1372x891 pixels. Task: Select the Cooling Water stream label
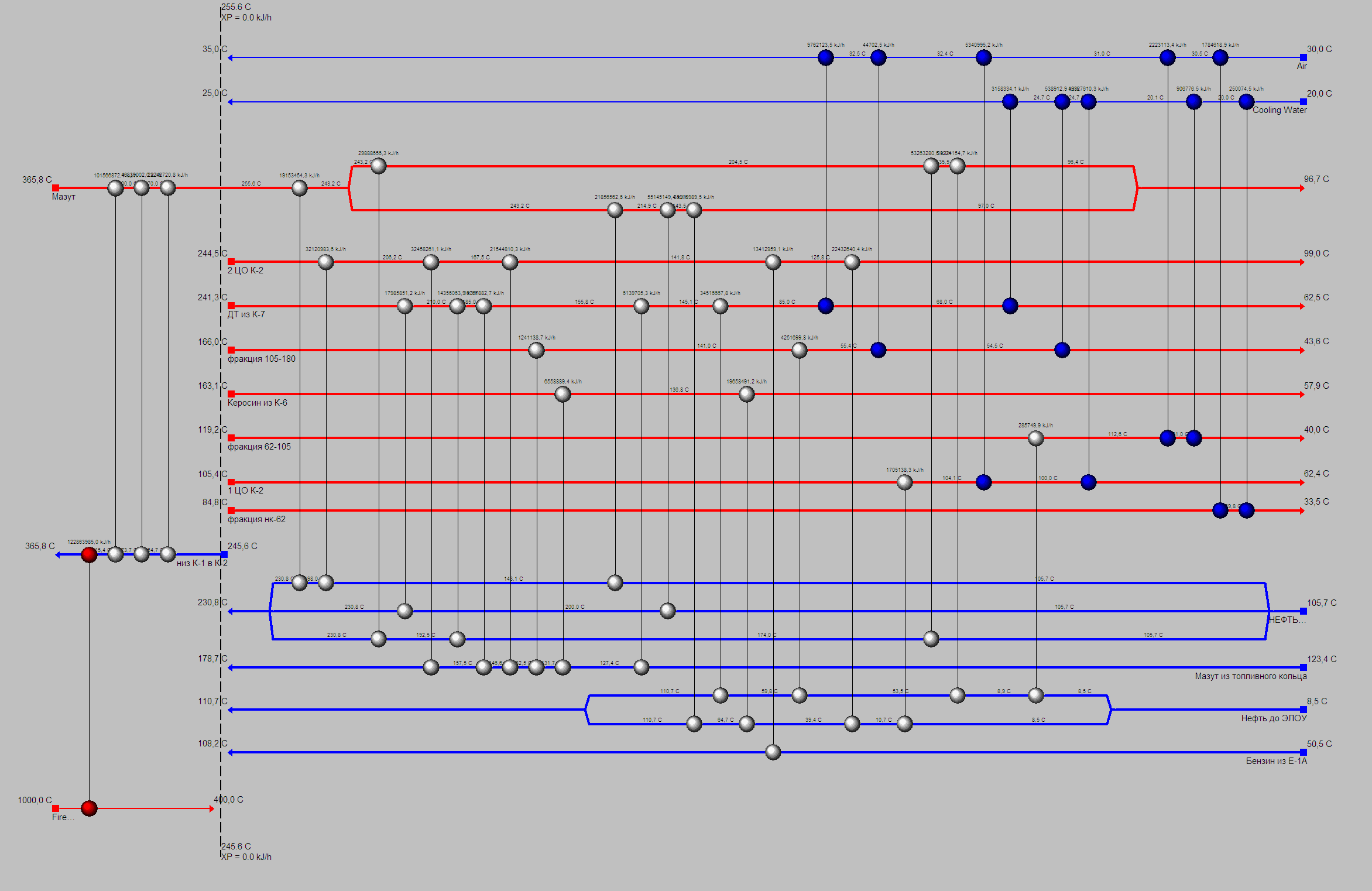1279,110
